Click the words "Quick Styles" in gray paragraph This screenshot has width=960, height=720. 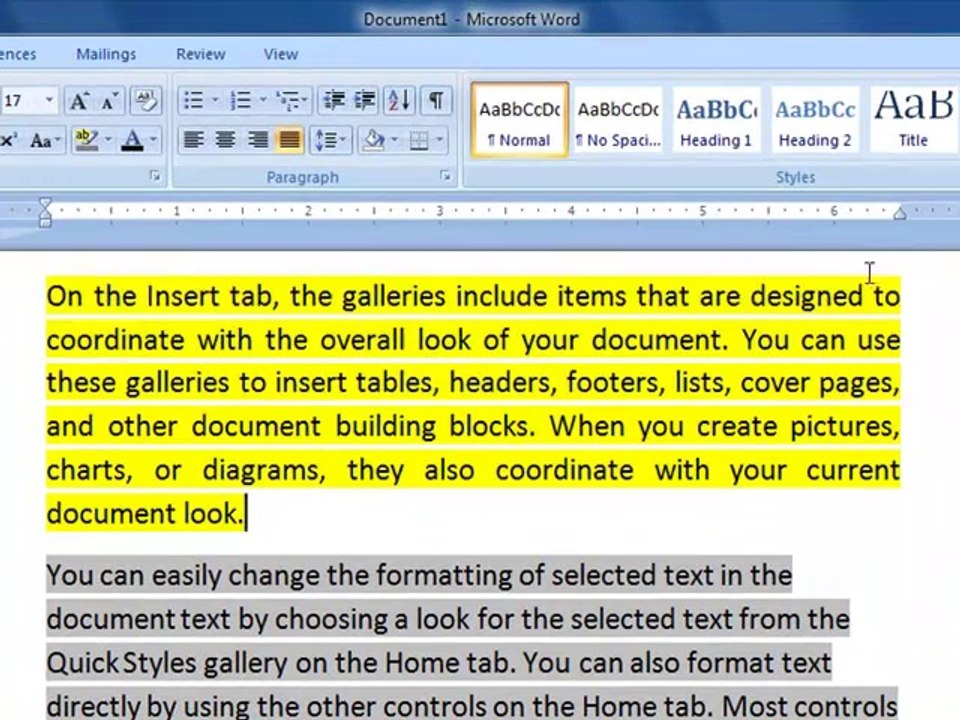click(x=121, y=664)
